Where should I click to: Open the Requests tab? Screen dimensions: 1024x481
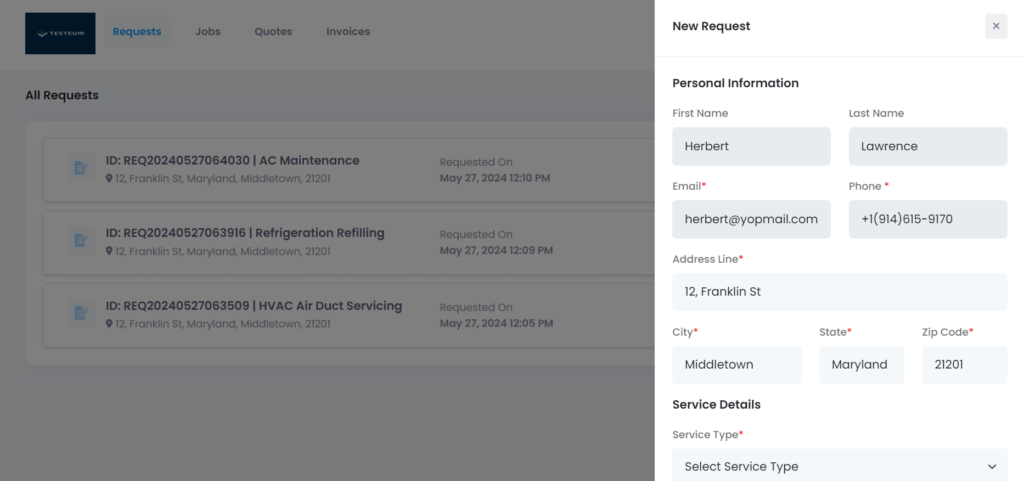137,32
